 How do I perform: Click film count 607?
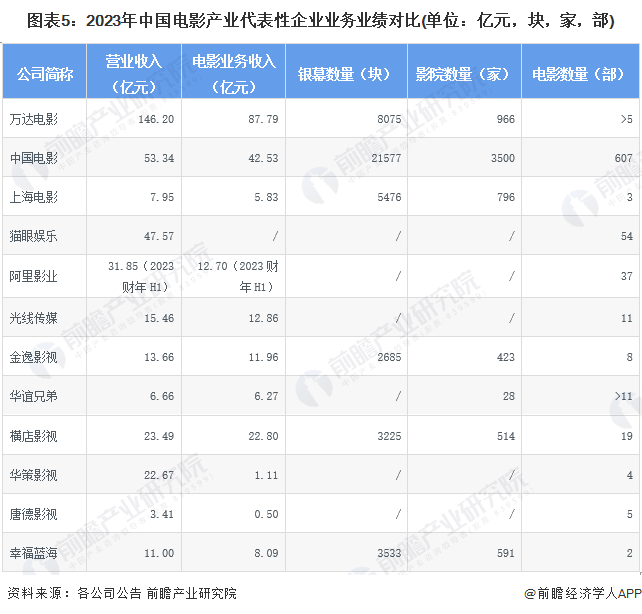coord(624,158)
